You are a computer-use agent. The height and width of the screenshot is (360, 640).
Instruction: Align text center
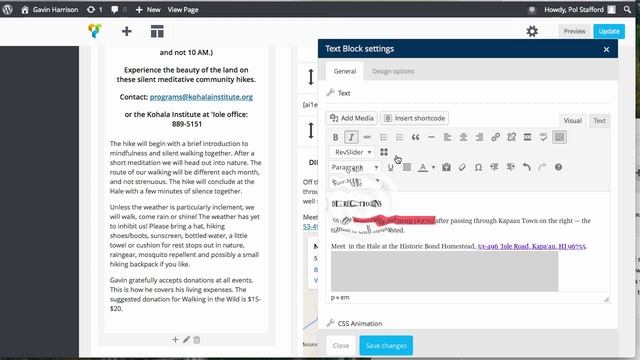click(463, 137)
